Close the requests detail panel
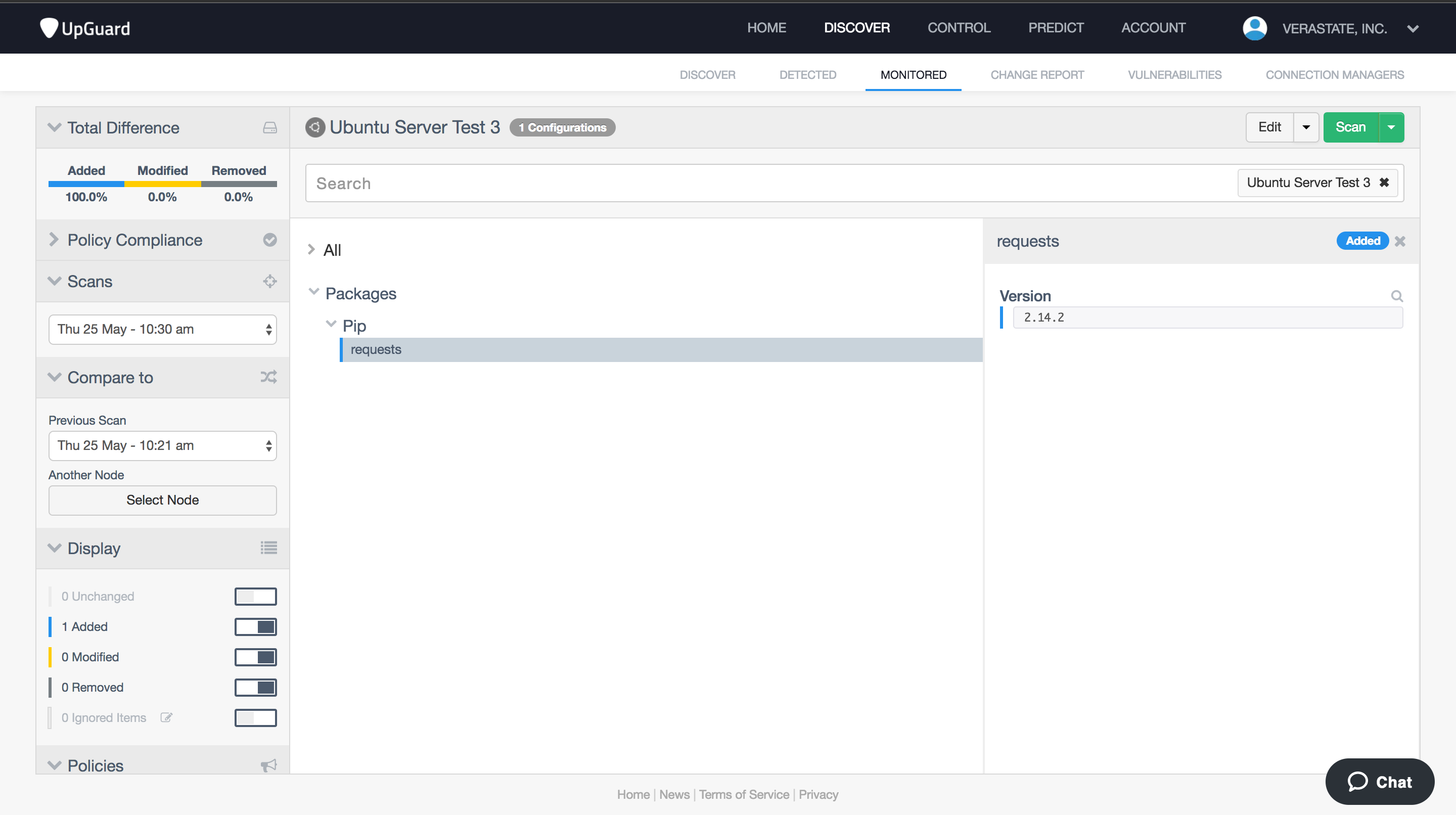This screenshot has width=1456, height=815. 1399,241
